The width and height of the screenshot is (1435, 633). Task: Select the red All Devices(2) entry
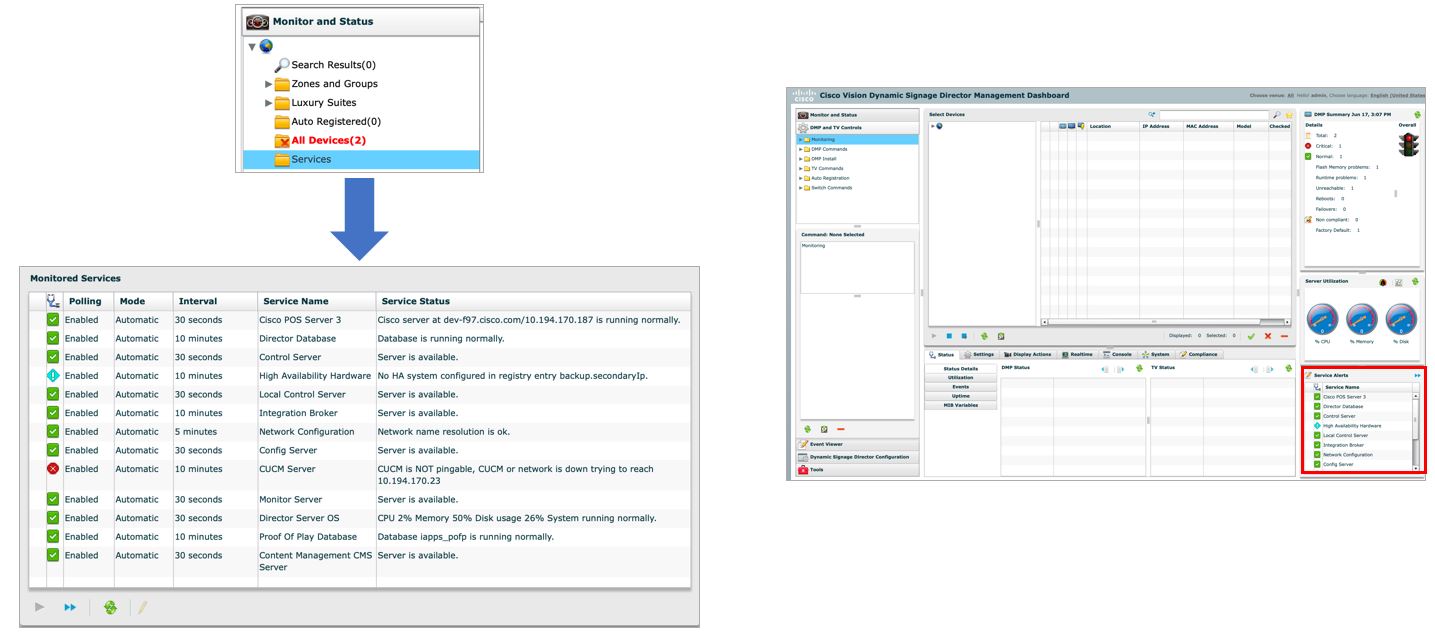point(328,140)
